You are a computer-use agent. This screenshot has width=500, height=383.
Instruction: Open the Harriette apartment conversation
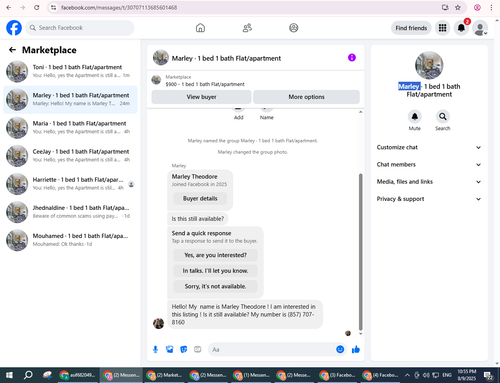pos(70,184)
